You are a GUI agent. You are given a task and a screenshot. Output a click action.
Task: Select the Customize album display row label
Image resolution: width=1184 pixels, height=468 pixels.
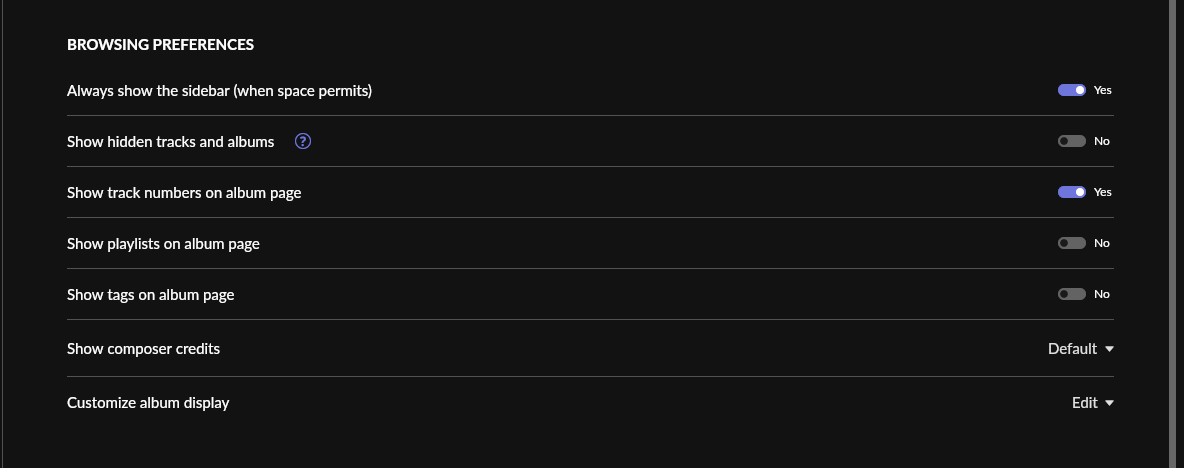tap(148, 403)
